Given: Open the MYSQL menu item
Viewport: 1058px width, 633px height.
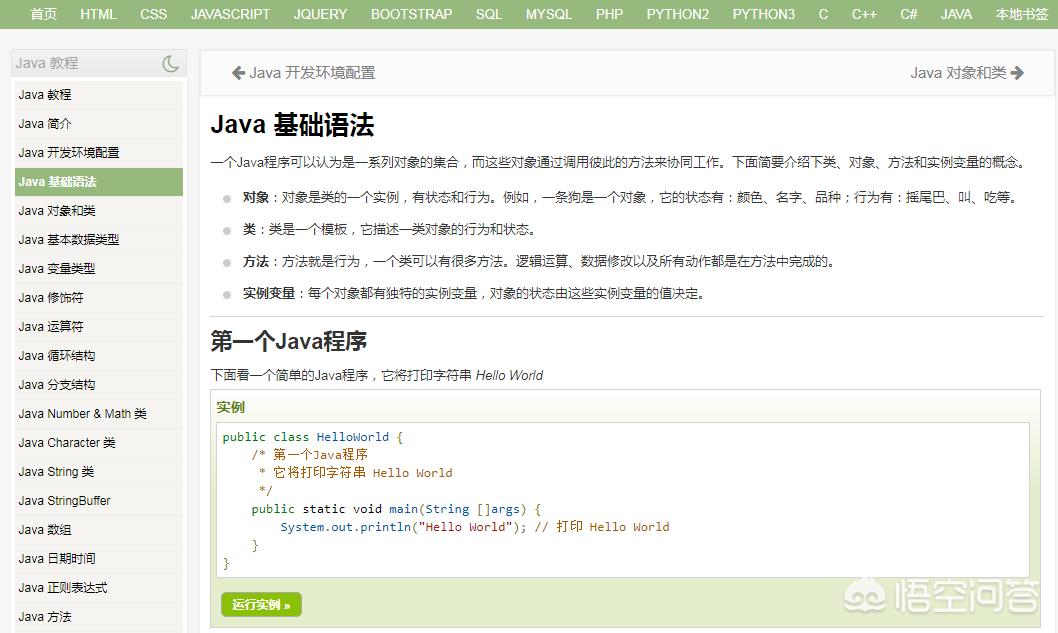Looking at the screenshot, I should pyautogui.click(x=549, y=14).
